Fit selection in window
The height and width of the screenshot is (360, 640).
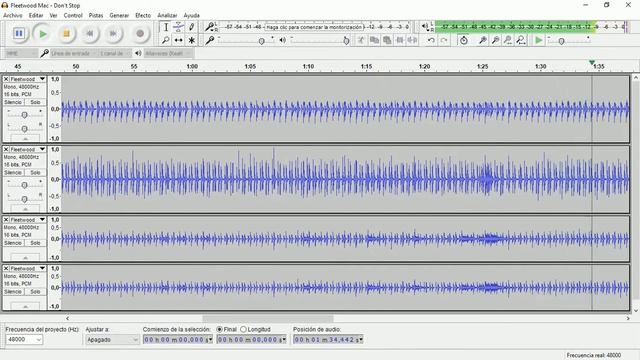click(508, 40)
